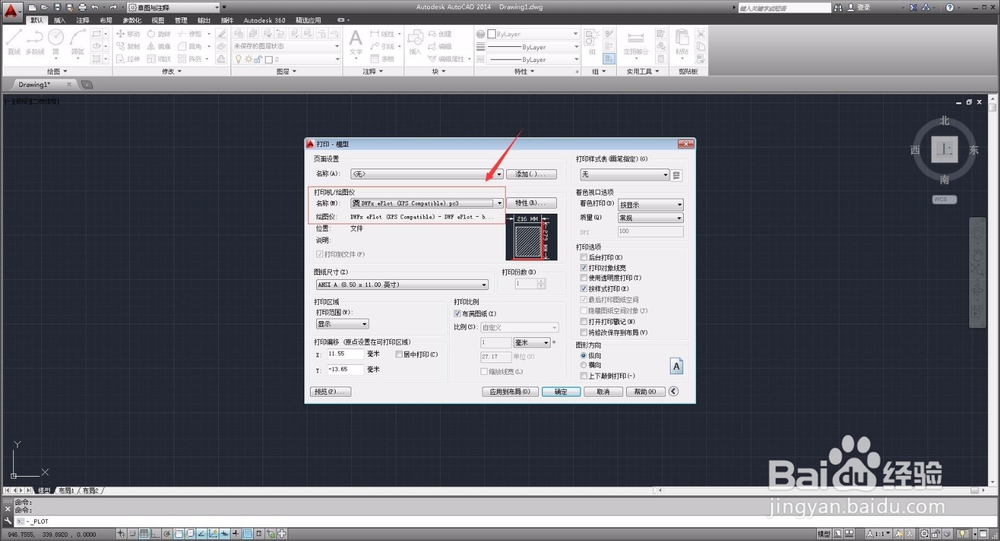This screenshot has width=1000, height=541.
Task: Select the Insert block (插入) tool
Action: tap(415, 42)
